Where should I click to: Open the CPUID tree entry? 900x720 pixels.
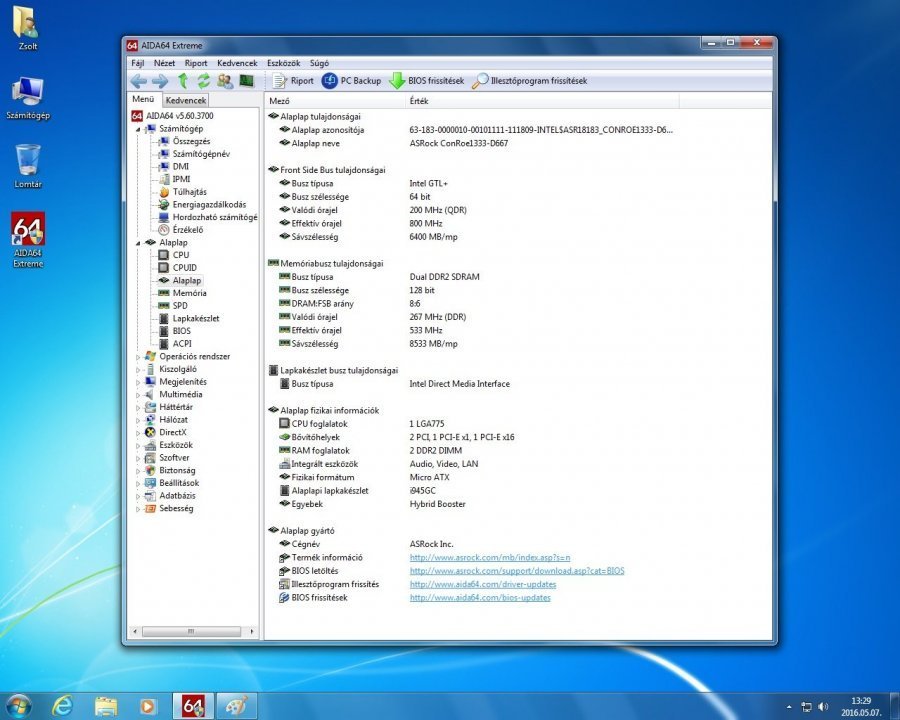(185, 268)
